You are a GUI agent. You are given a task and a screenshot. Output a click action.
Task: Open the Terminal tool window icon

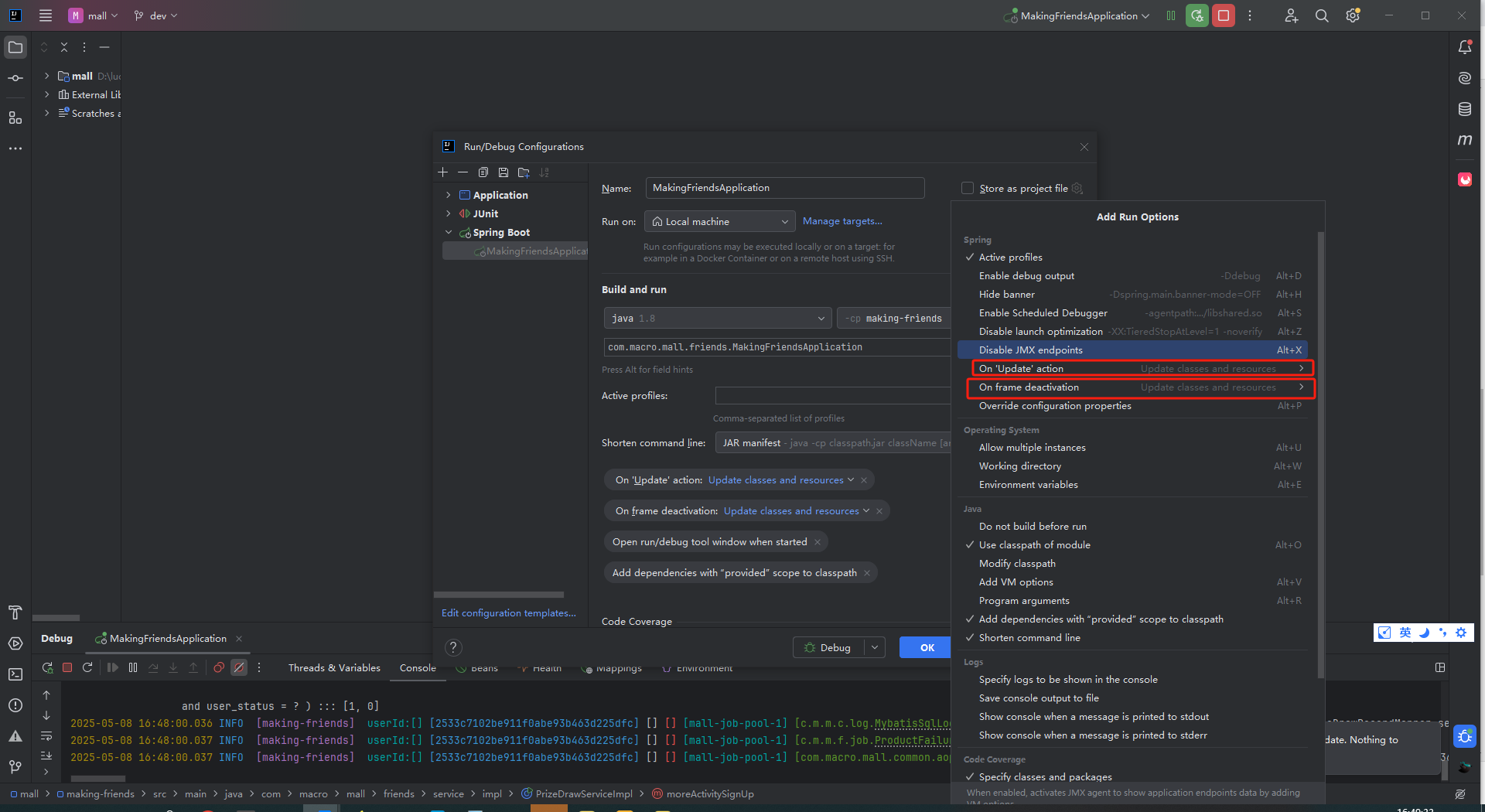(x=15, y=674)
